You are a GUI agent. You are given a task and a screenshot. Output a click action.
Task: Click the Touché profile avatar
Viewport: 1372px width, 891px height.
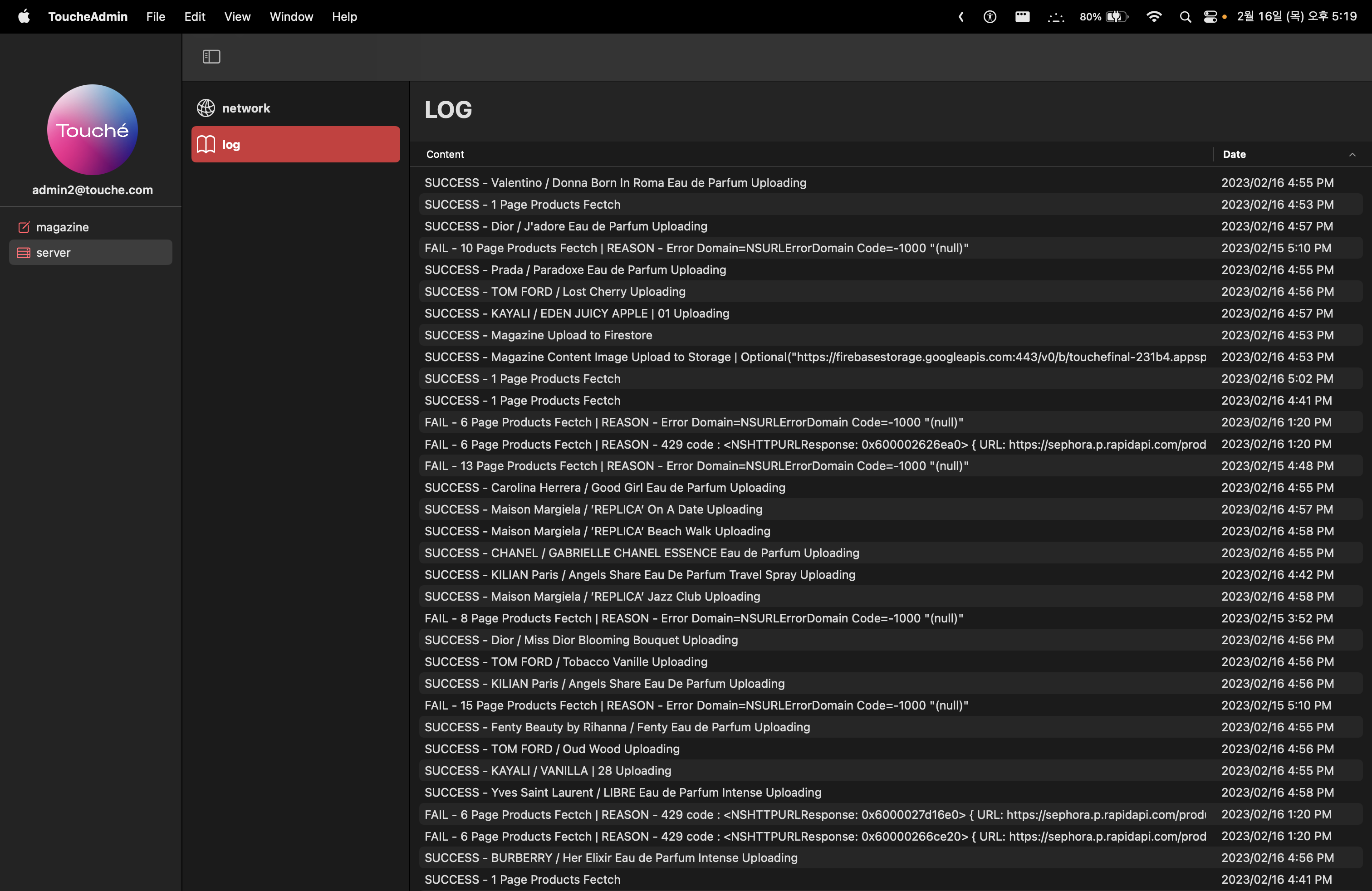tap(92, 130)
